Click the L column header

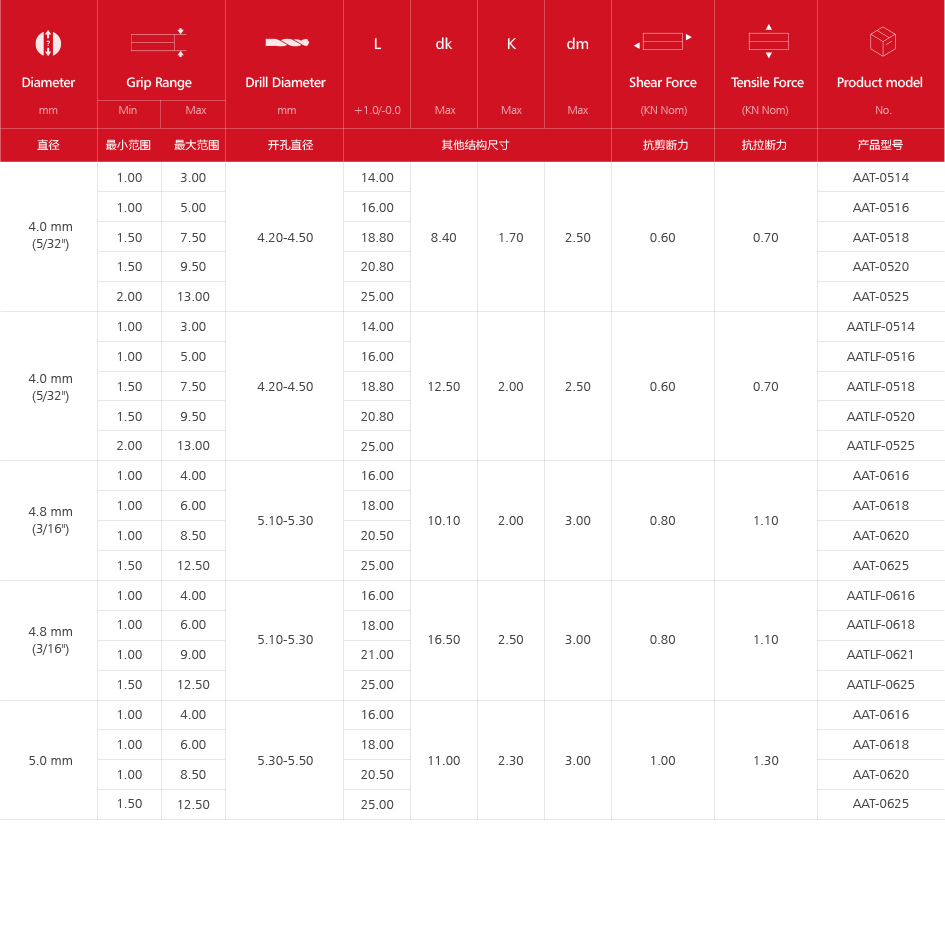(x=377, y=44)
